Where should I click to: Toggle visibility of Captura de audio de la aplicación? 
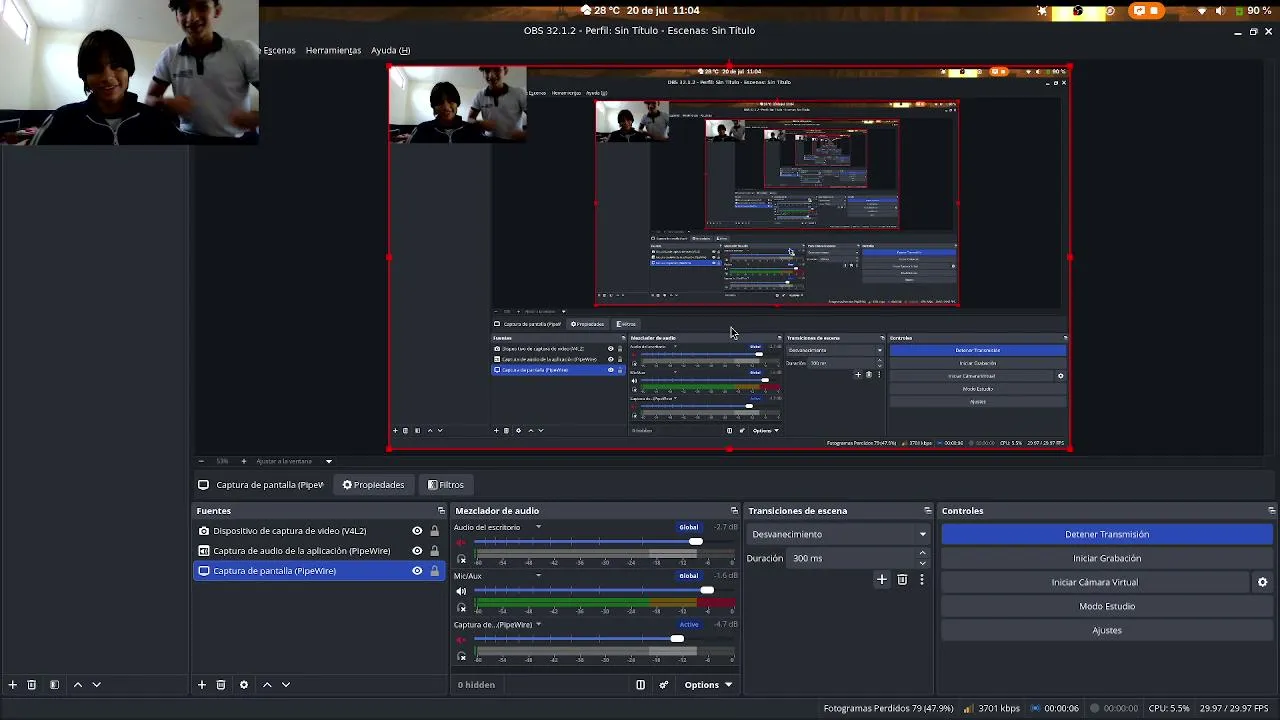point(417,551)
